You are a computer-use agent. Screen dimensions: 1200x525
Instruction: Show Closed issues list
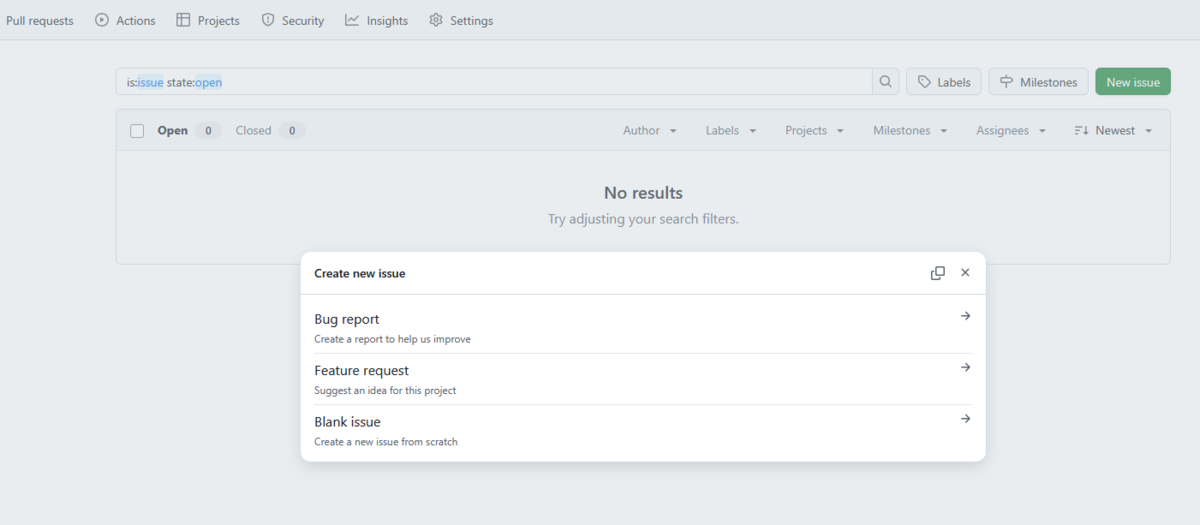tap(254, 131)
